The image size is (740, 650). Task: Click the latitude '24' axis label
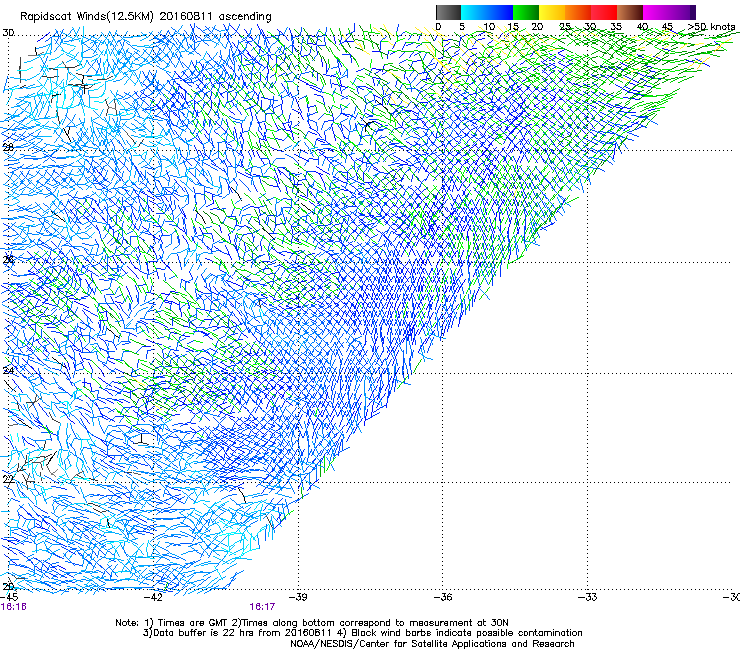(8, 370)
